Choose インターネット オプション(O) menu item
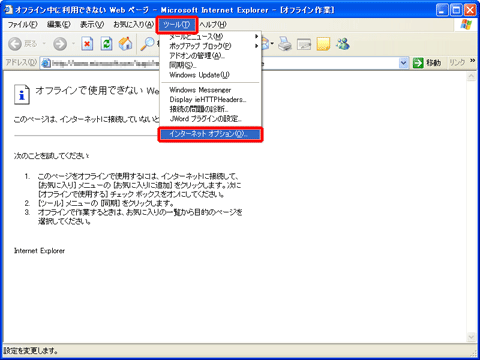The width and height of the screenshot is (480, 360). click(x=210, y=134)
